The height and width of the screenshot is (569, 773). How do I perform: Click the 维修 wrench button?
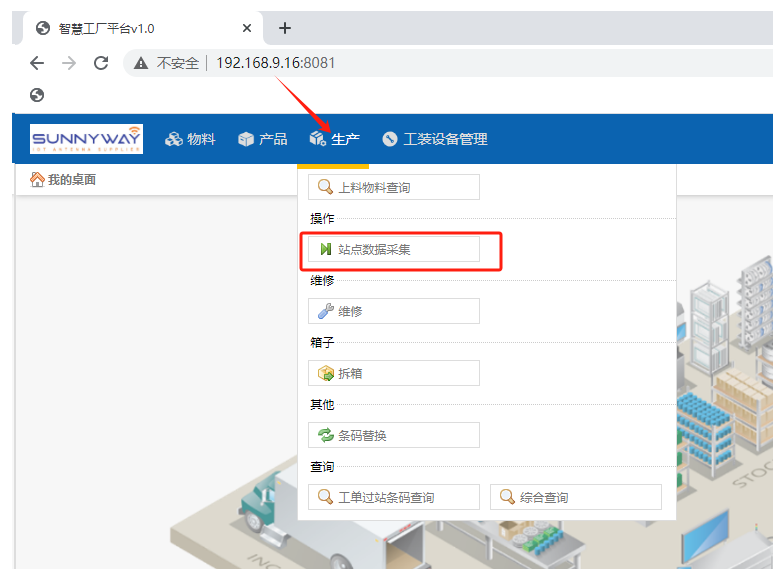point(393,311)
